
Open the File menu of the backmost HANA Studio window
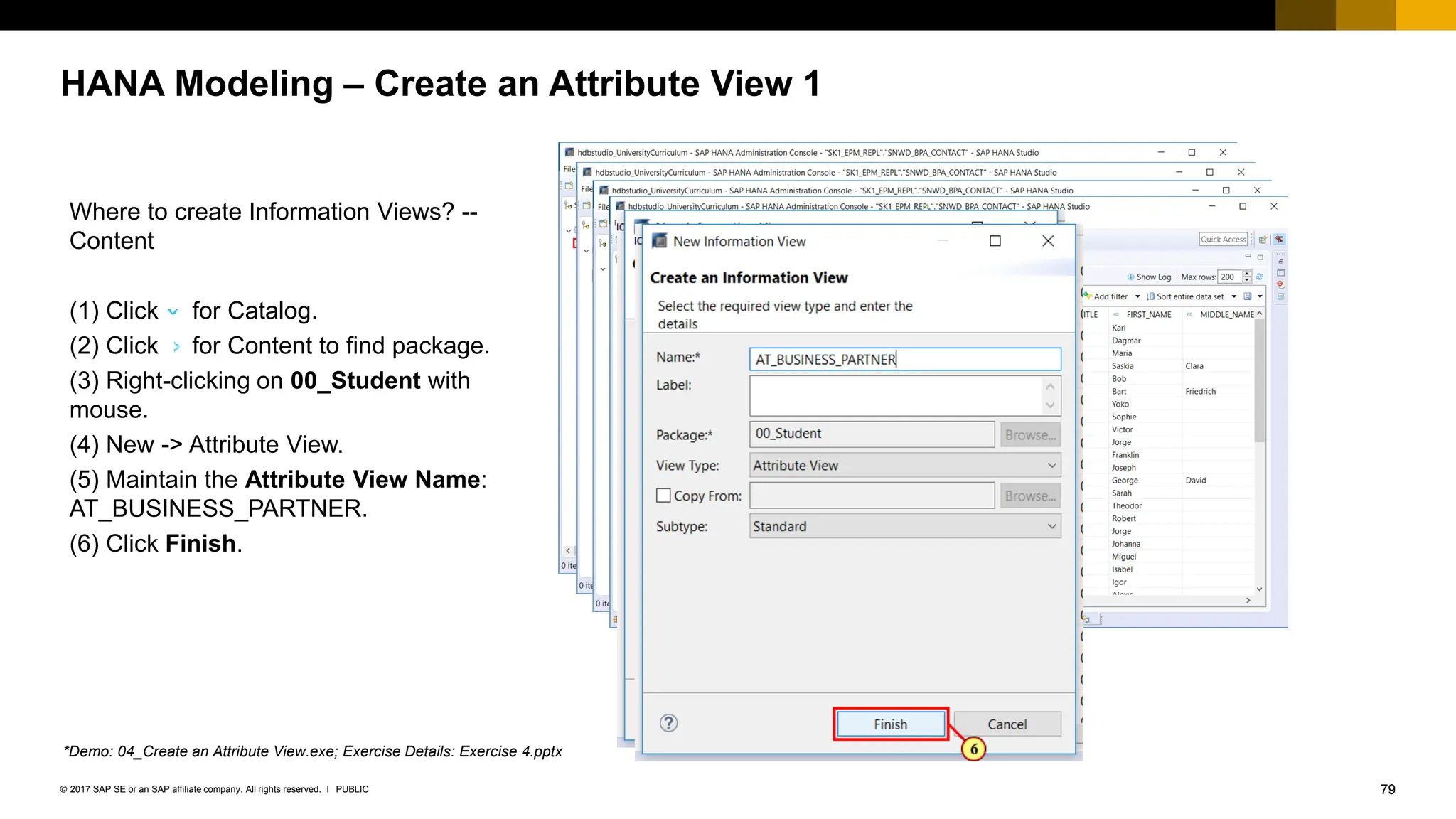[x=569, y=169]
